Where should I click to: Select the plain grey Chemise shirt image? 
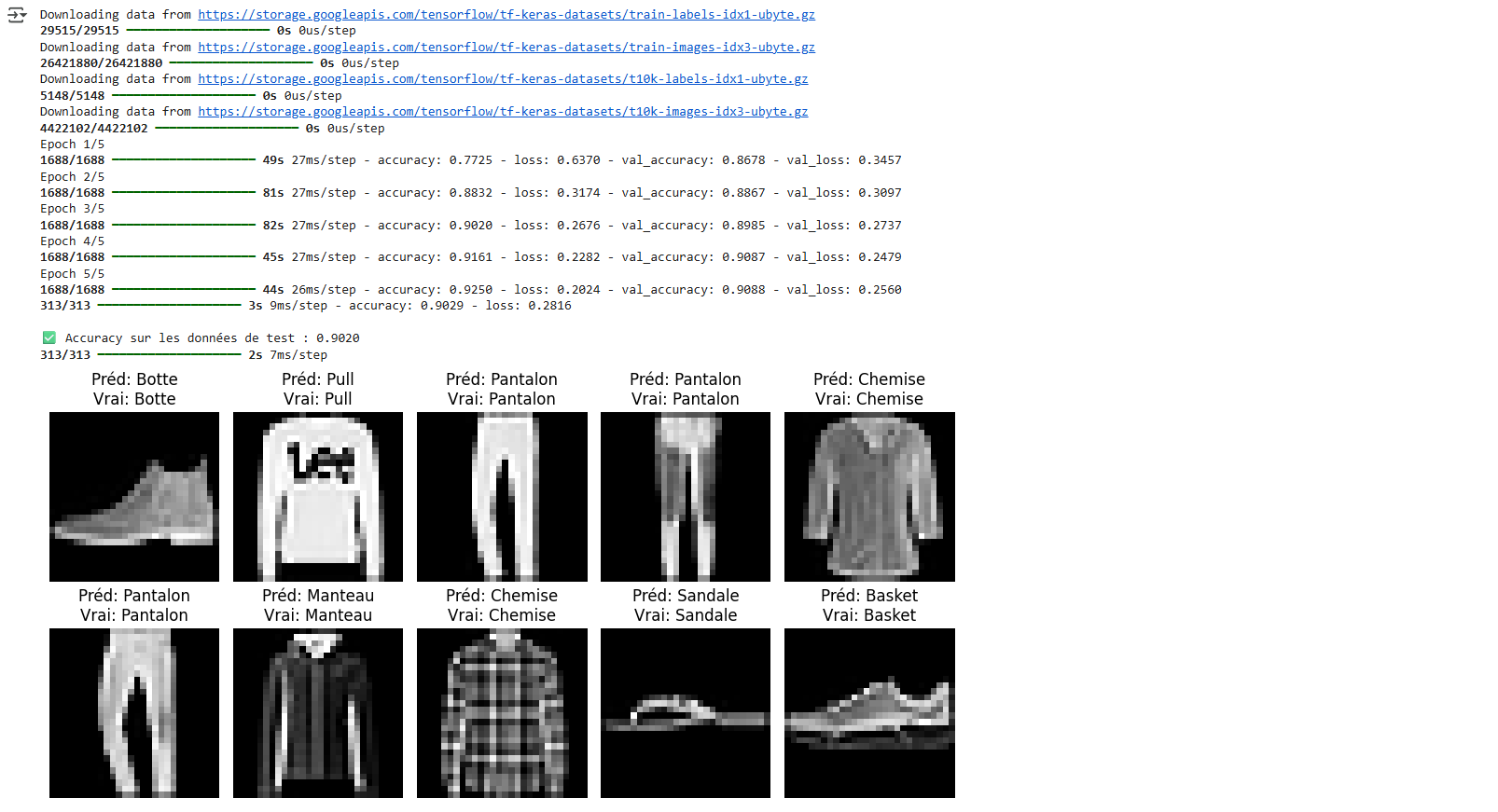[869, 497]
